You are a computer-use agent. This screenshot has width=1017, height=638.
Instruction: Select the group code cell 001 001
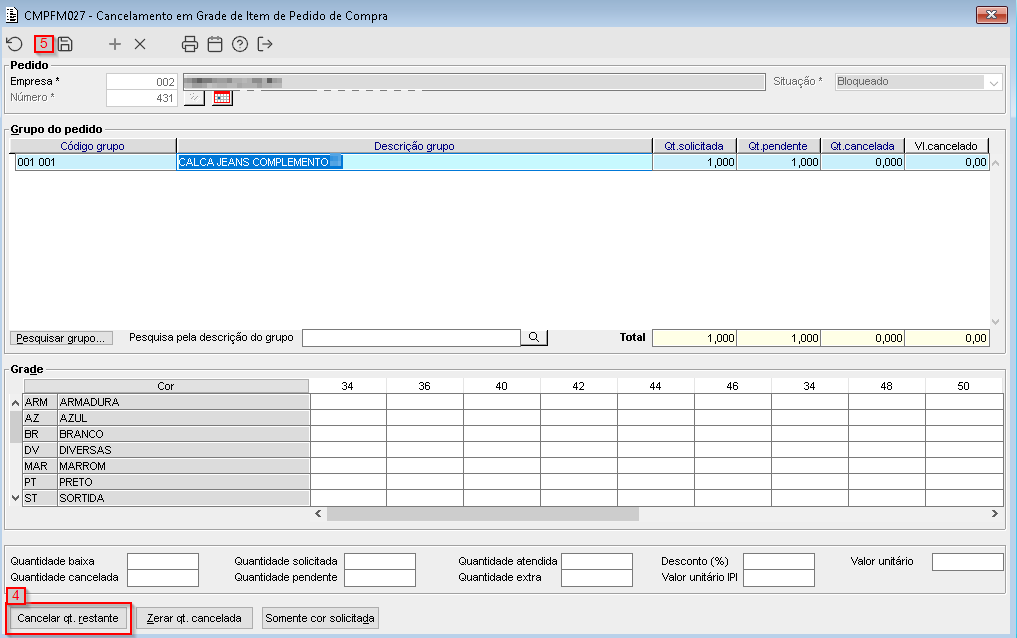coord(95,162)
